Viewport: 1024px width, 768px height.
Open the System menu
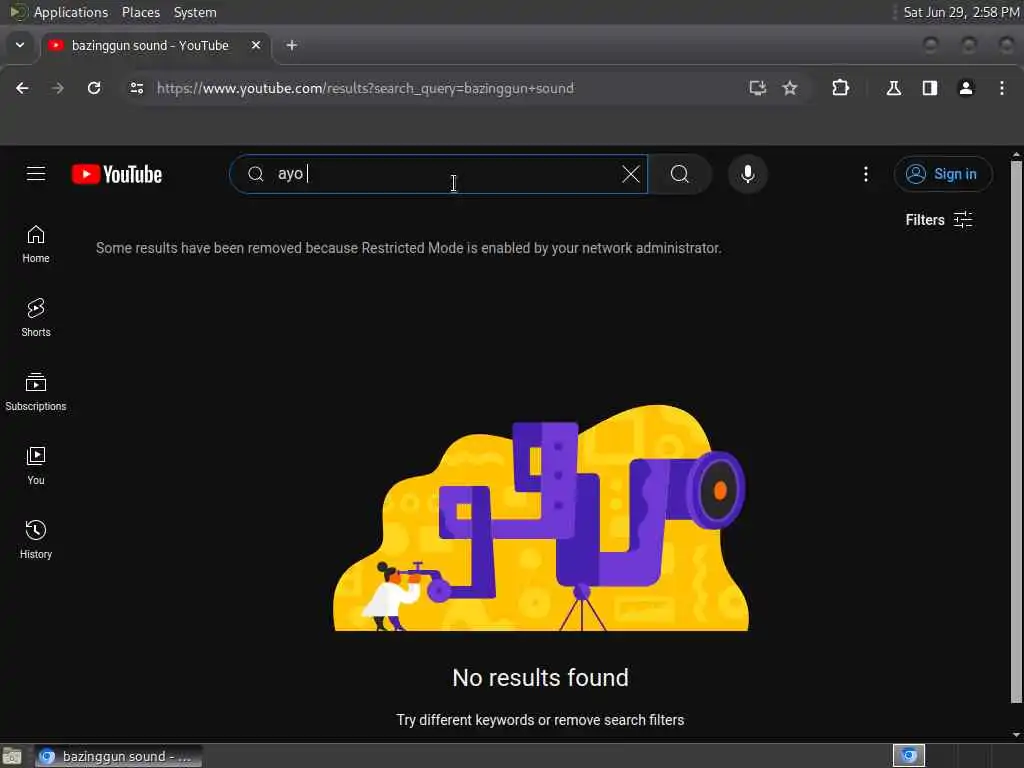pos(195,12)
